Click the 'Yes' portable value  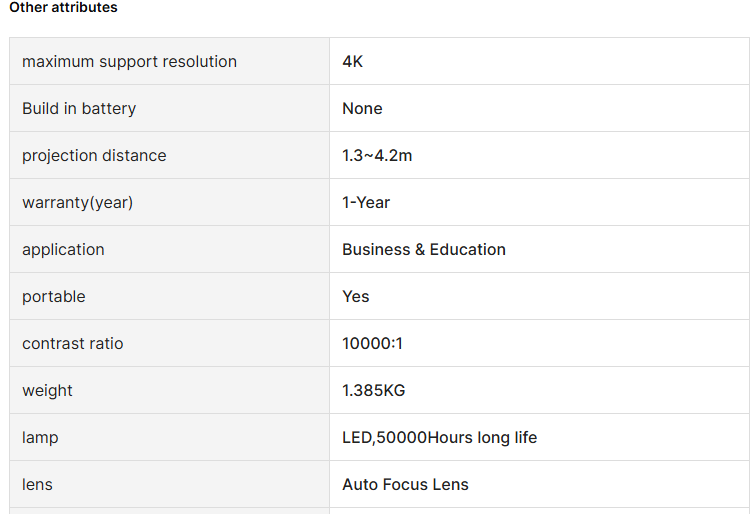click(x=355, y=297)
